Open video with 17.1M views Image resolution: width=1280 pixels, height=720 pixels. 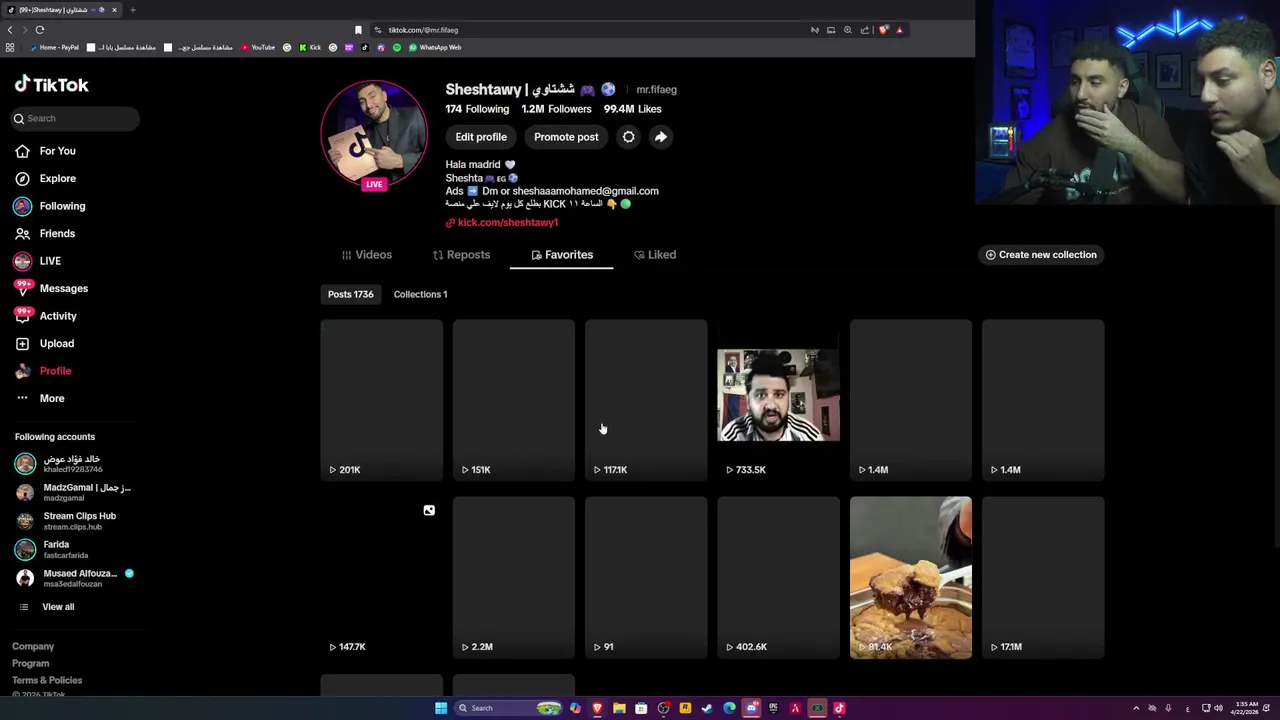(1043, 578)
